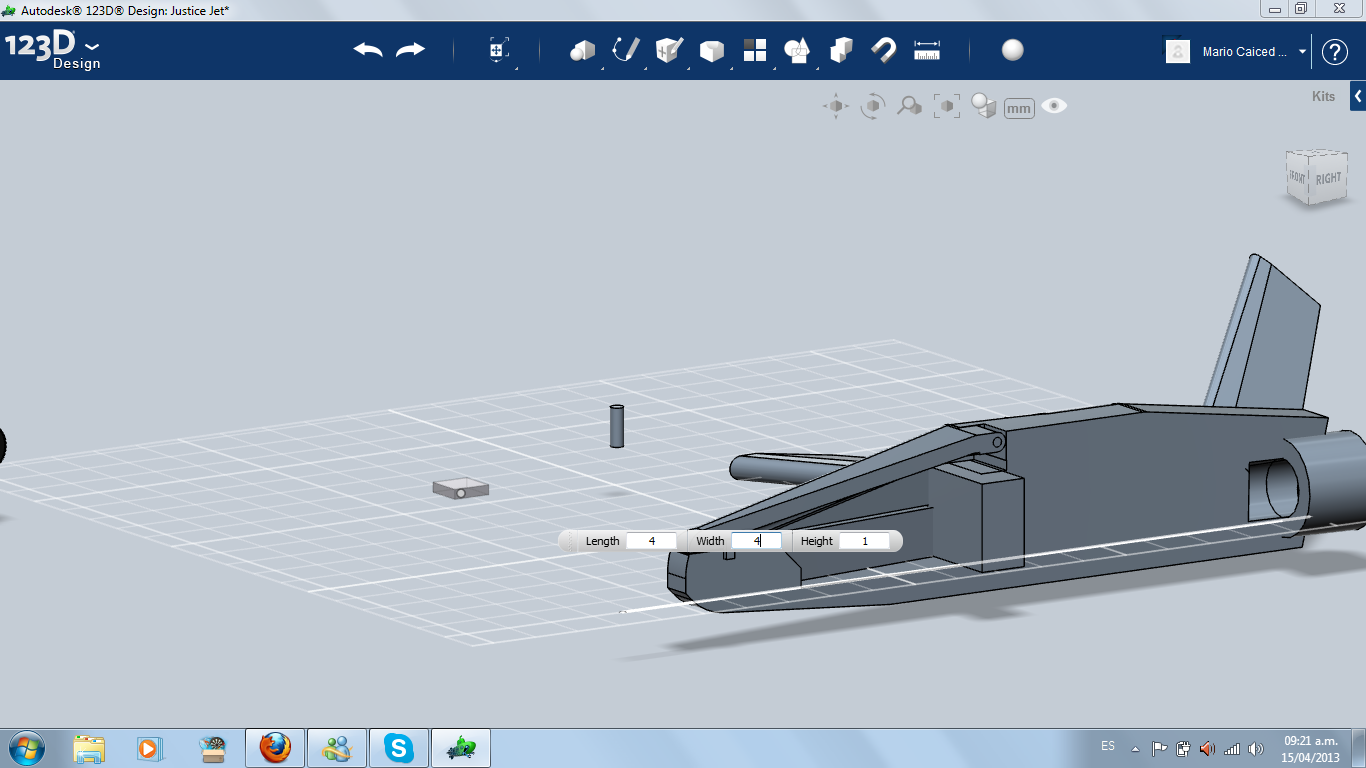
Task: Toggle visibility with the eye icon
Action: click(1054, 106)
